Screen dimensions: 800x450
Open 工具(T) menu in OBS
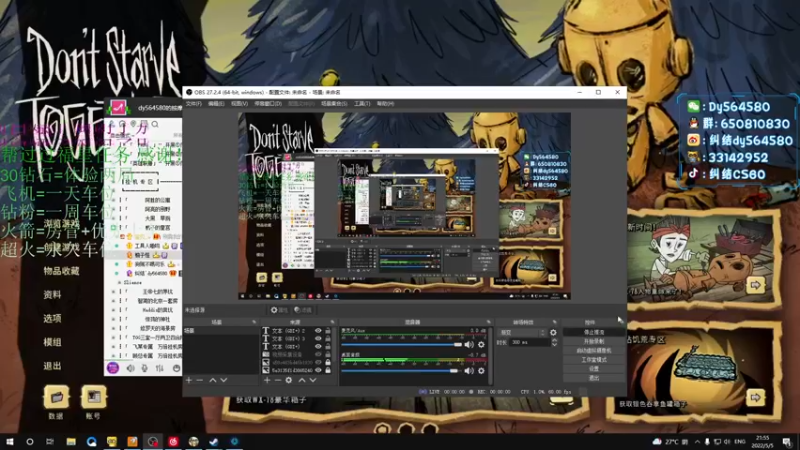(362, 104)
